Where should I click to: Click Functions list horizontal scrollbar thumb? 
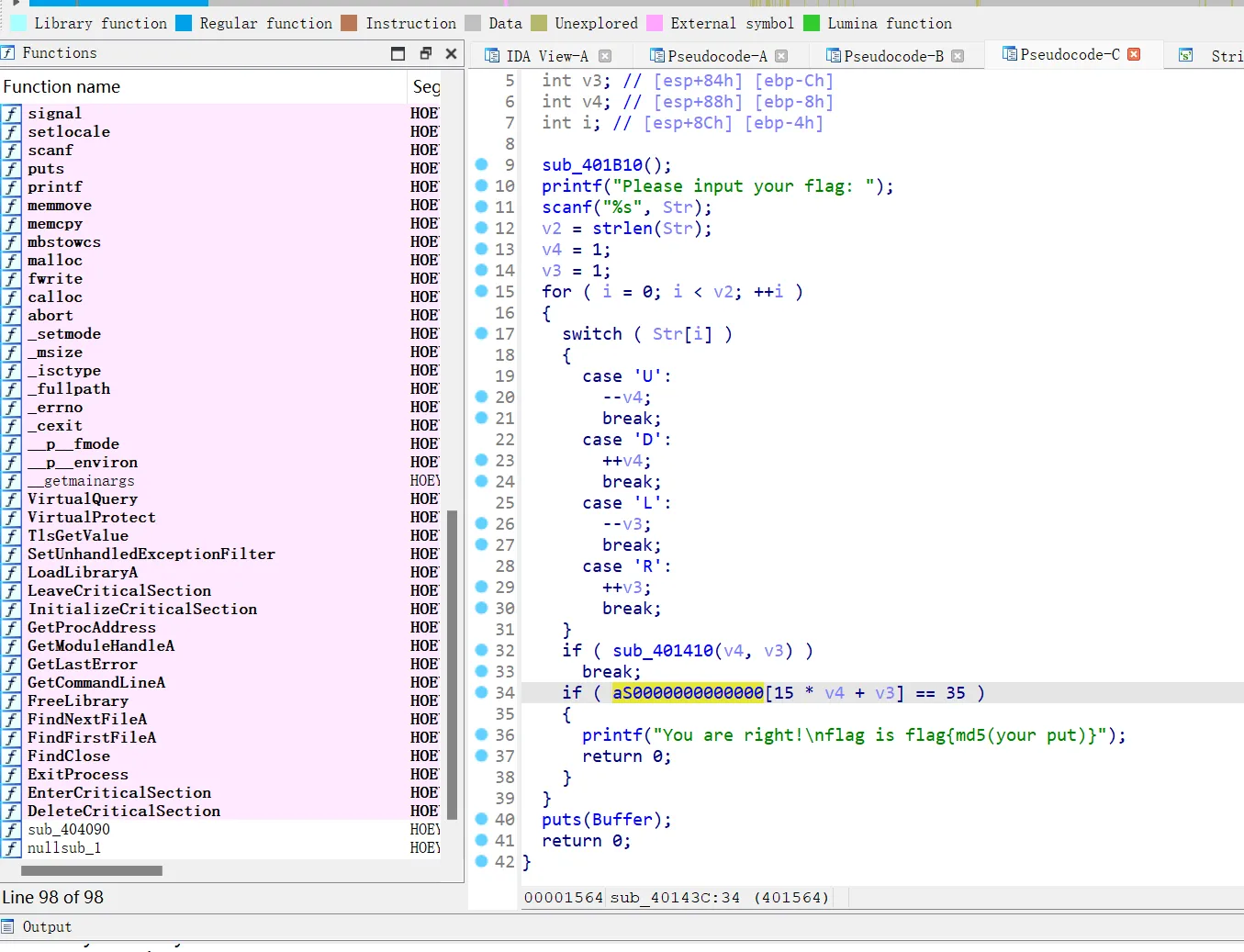(92, 870)
